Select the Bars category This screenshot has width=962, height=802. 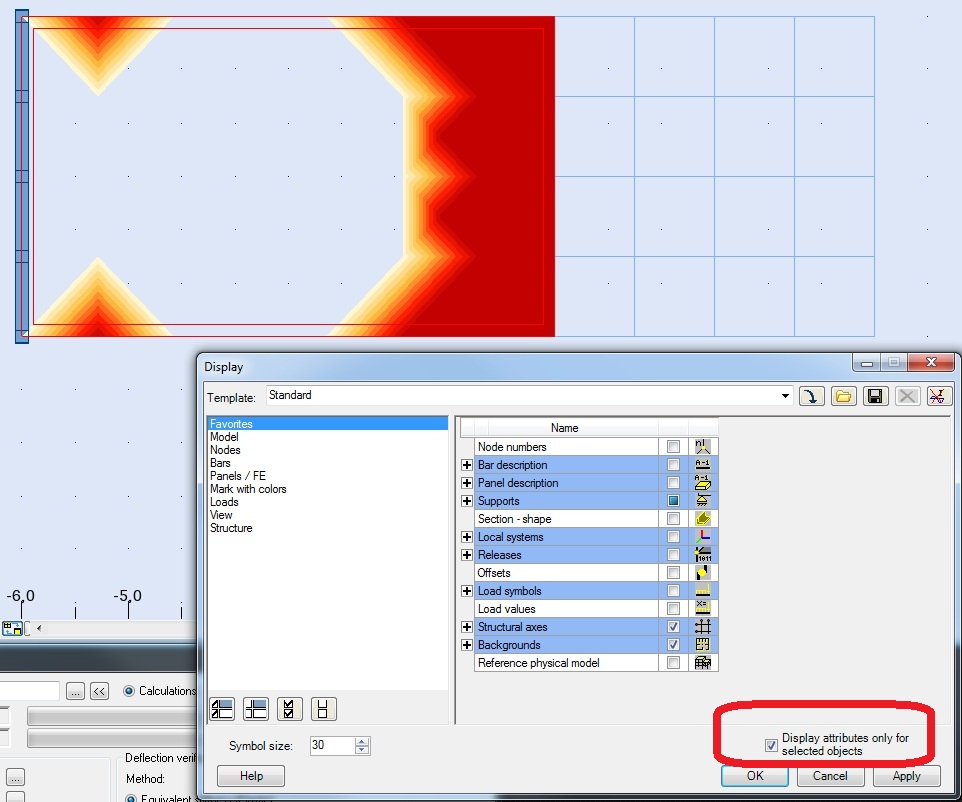point(220,463)
